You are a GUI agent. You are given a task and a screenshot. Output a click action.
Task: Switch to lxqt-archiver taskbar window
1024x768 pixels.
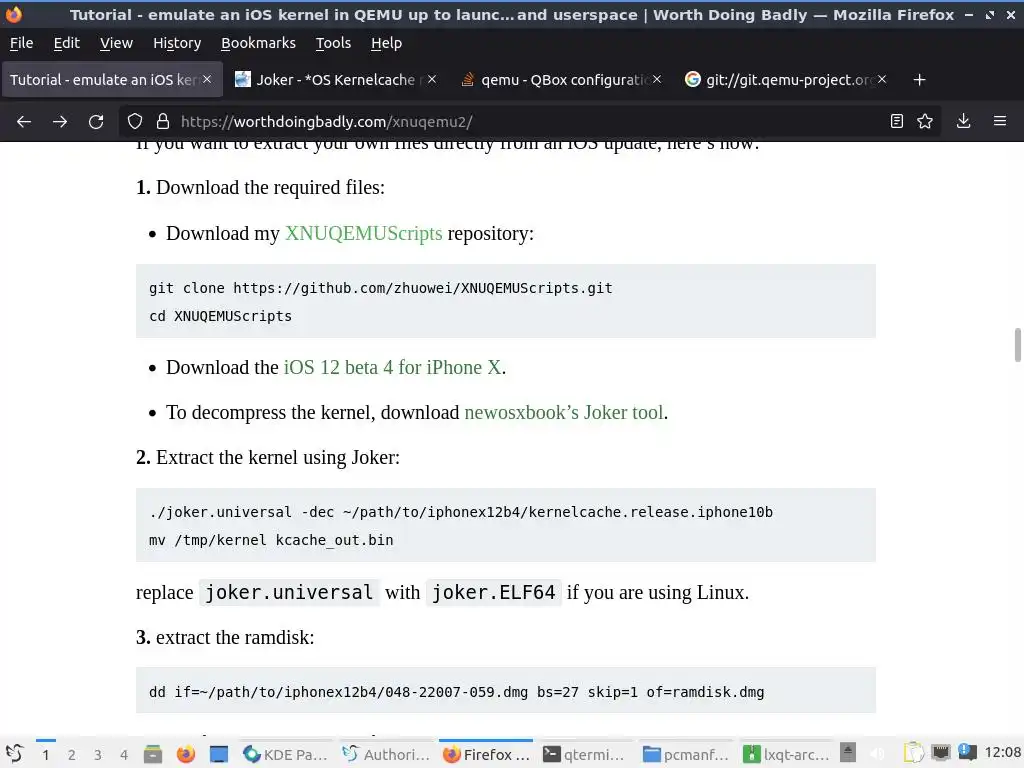click(787, 754)
